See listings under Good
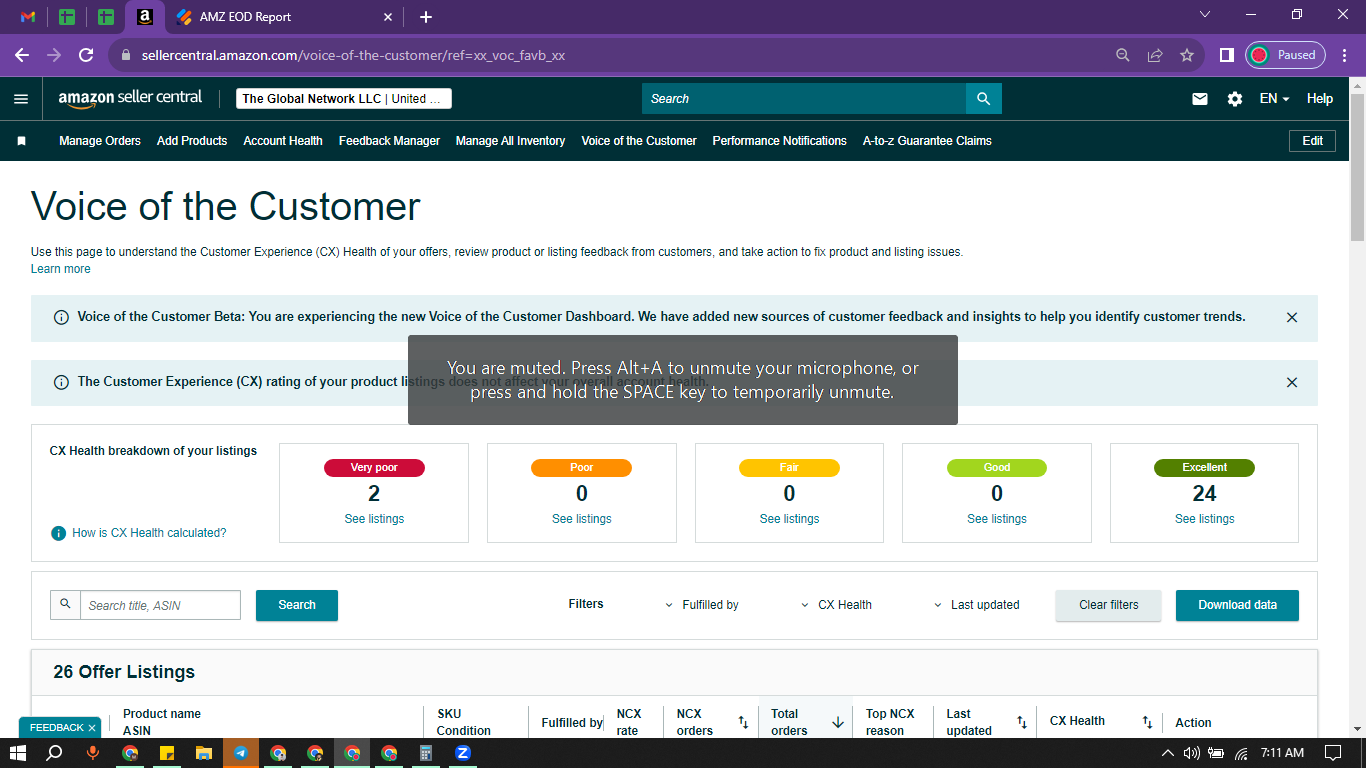The width and height of the screenshot is (1366, 768). (997, 519)
